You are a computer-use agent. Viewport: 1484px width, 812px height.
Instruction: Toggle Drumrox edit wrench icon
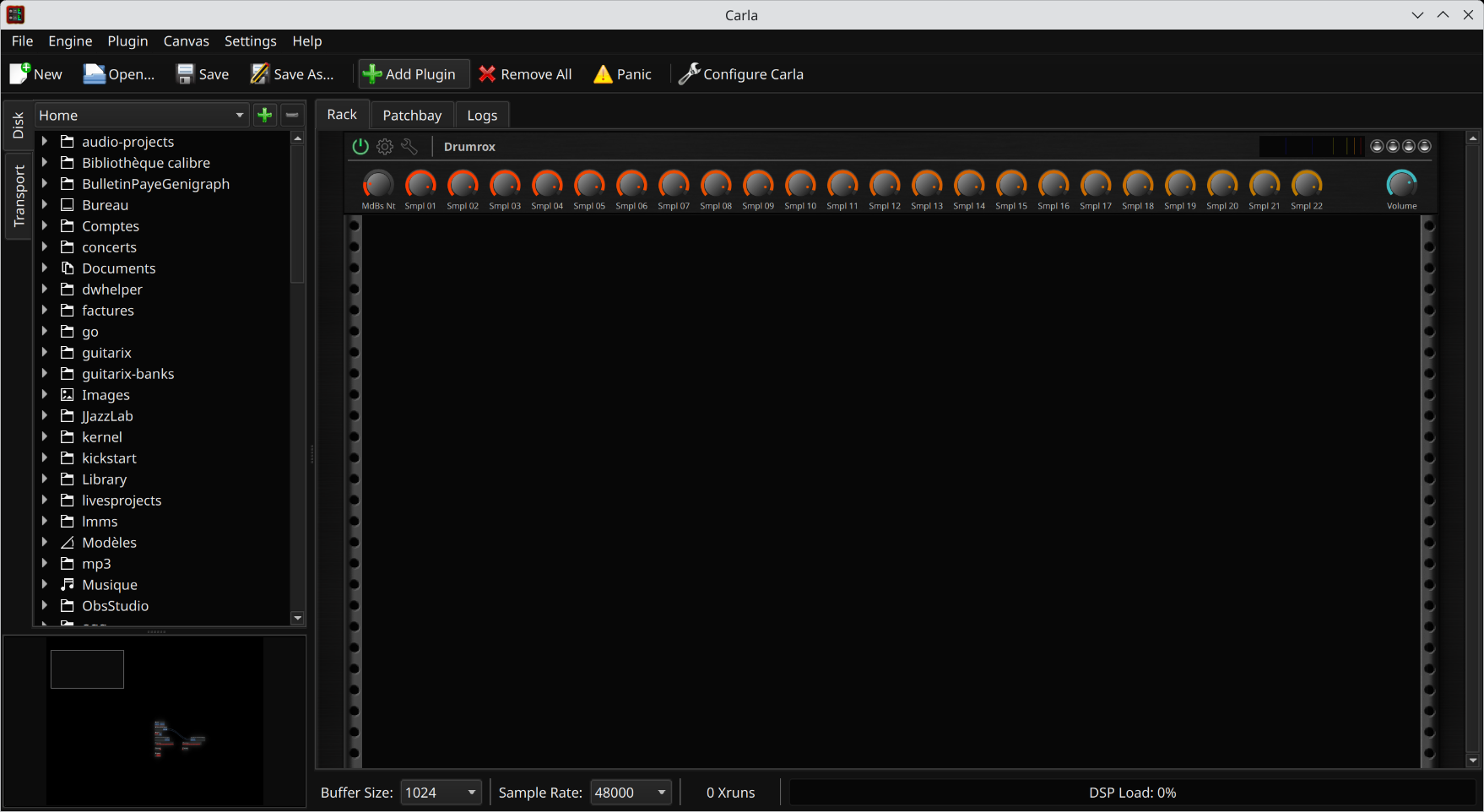click(409, 147)
